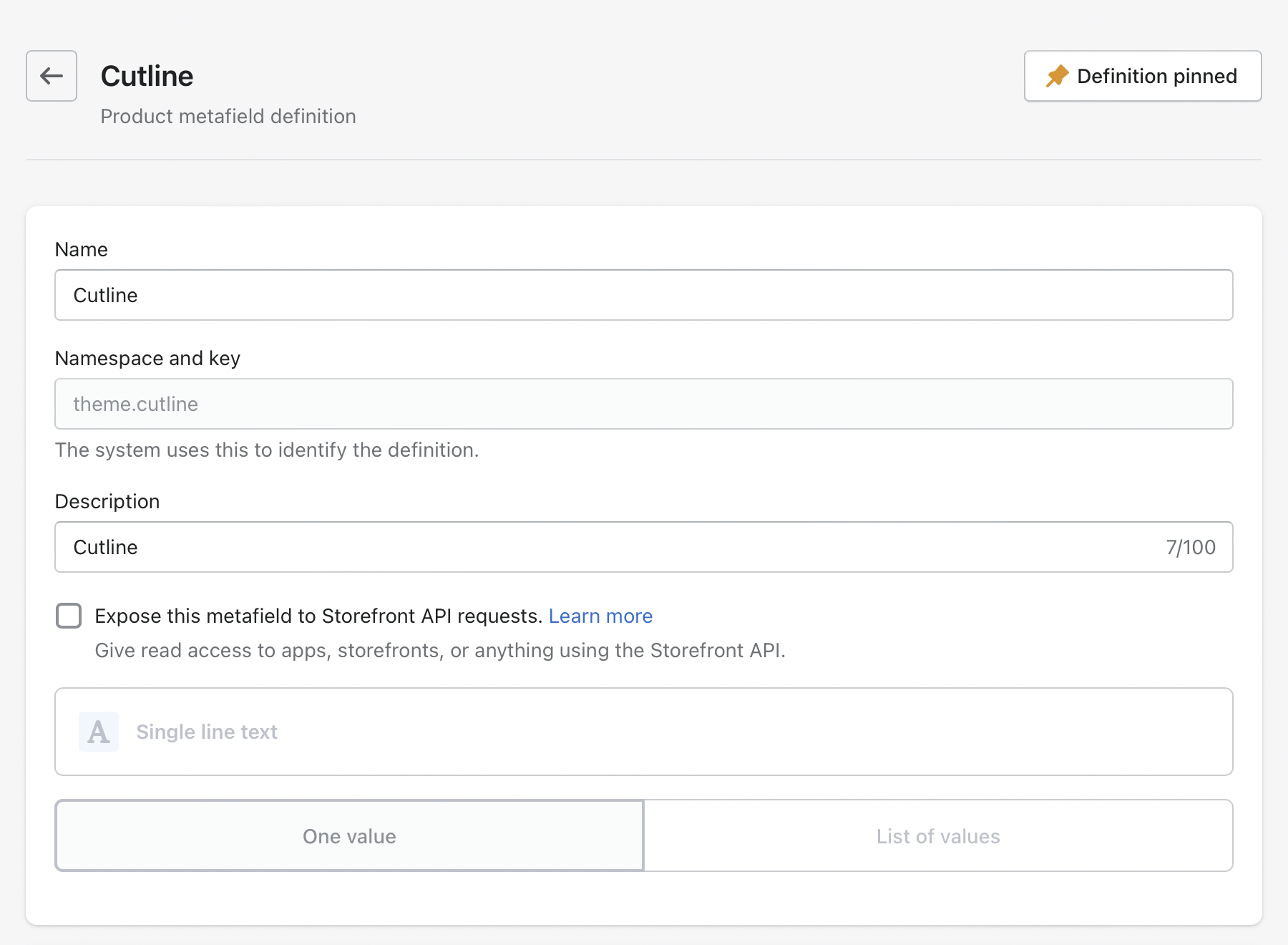Select the One value option

coord(349,835)
